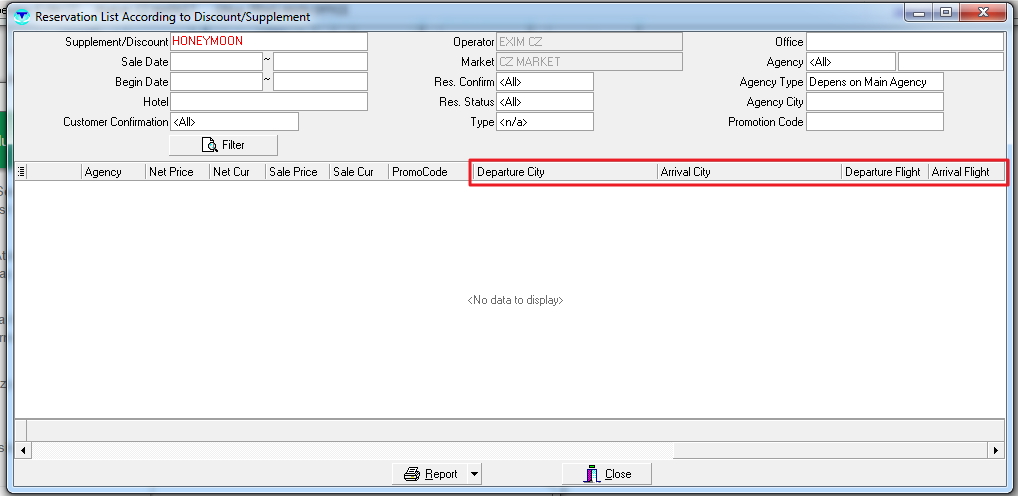1018x496 pixels.
Task: Click the grid column chooser icon
Action: [22, 172]
